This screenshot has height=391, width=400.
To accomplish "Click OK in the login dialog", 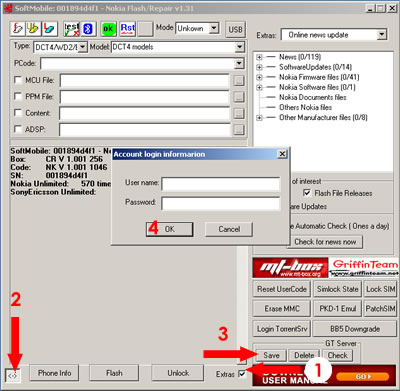I will (169, 229).
